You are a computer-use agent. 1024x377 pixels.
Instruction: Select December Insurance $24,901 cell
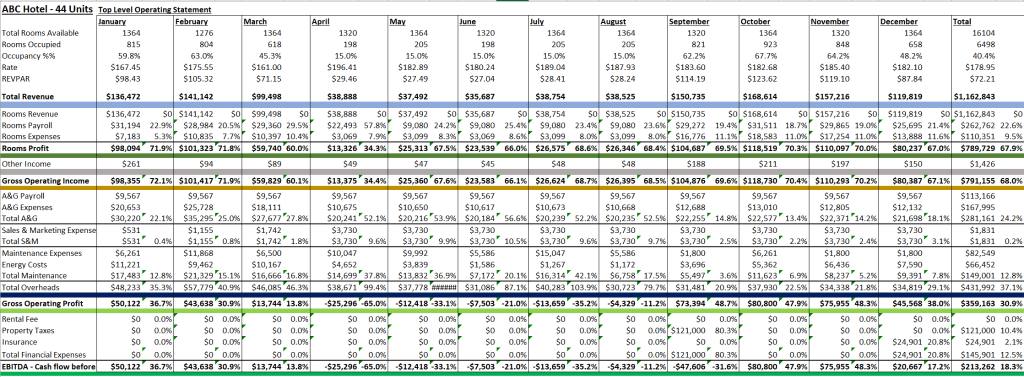[903, 342]
